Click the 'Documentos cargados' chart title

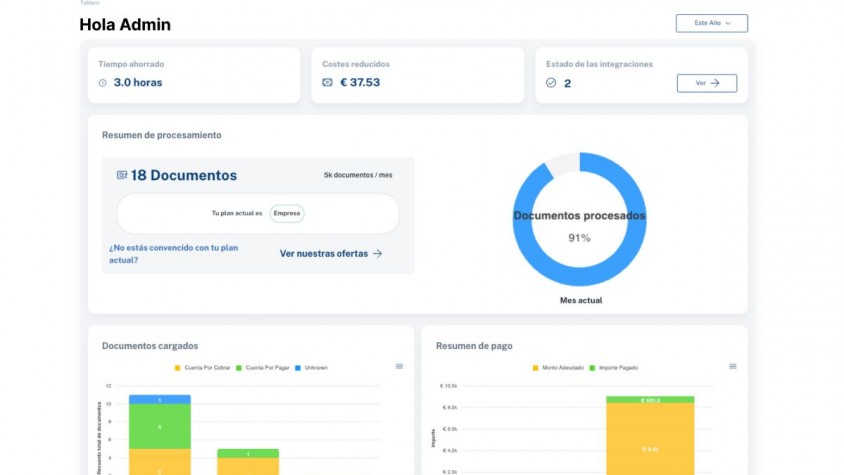click(150, 346)
